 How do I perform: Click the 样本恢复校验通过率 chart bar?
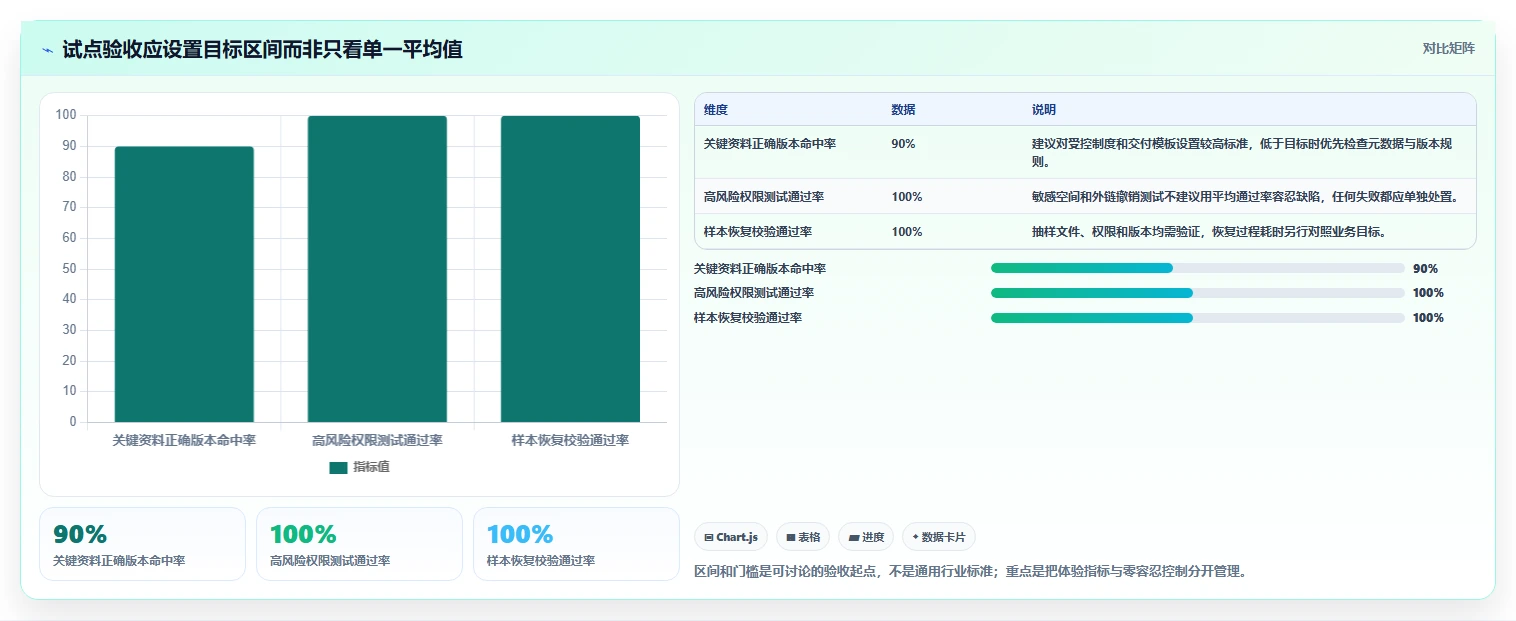pyautogui.click(x=570, y=269)
